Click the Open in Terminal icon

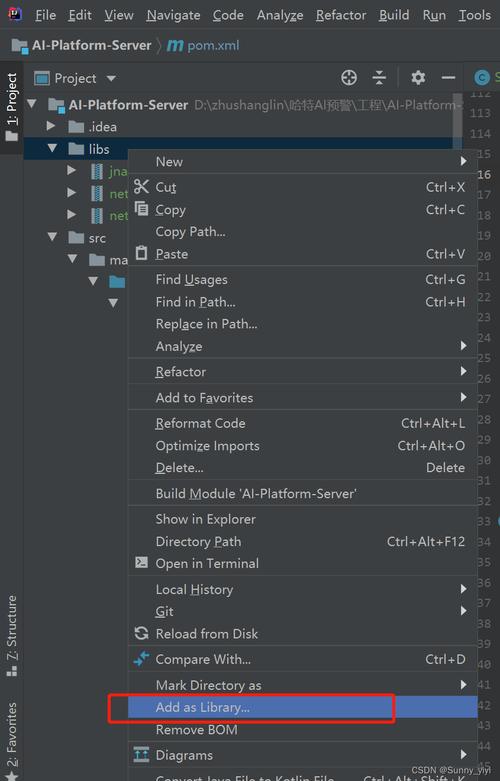(141, 562)
